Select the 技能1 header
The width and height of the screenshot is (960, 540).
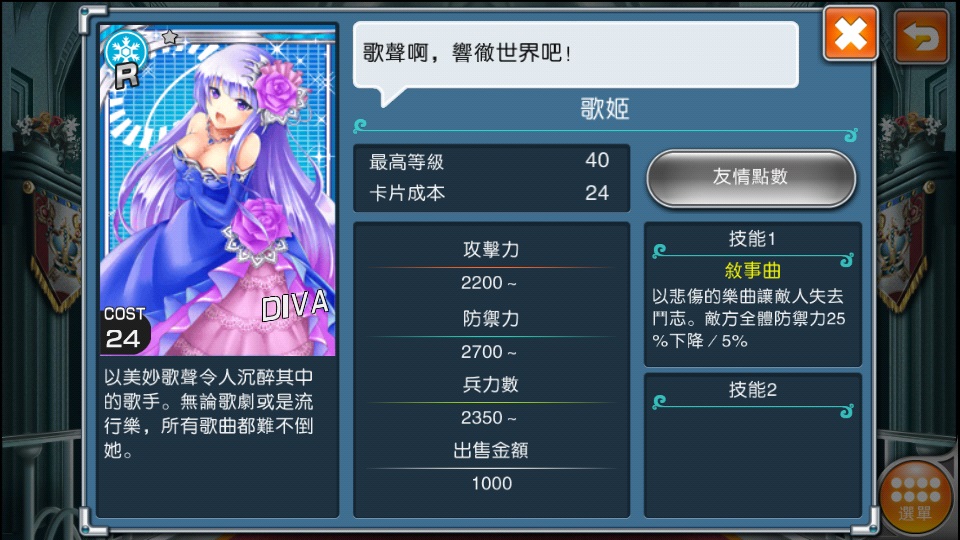pyautogui.click(x=752, y=239)
